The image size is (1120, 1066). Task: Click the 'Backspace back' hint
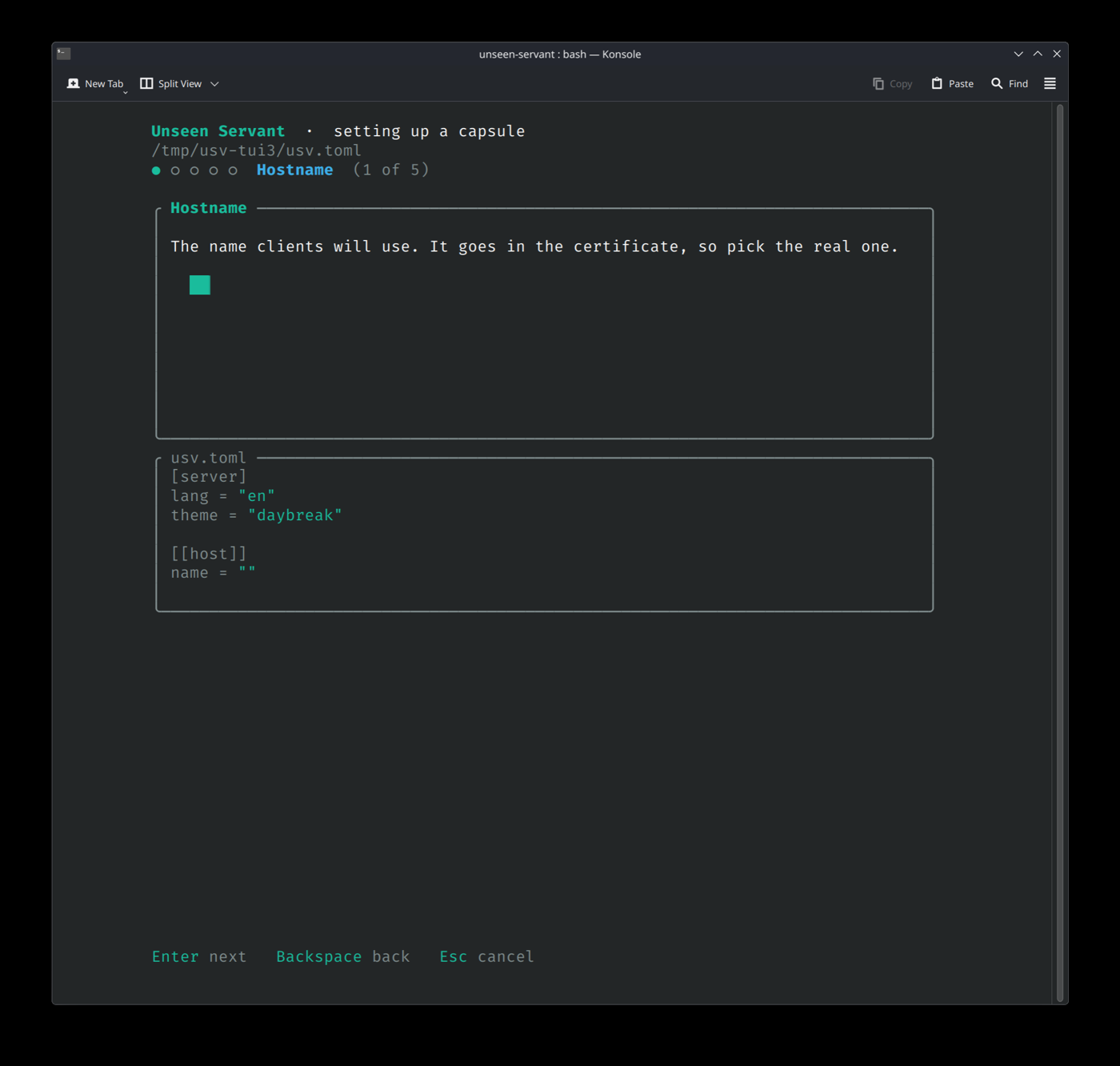pos(343,957)
